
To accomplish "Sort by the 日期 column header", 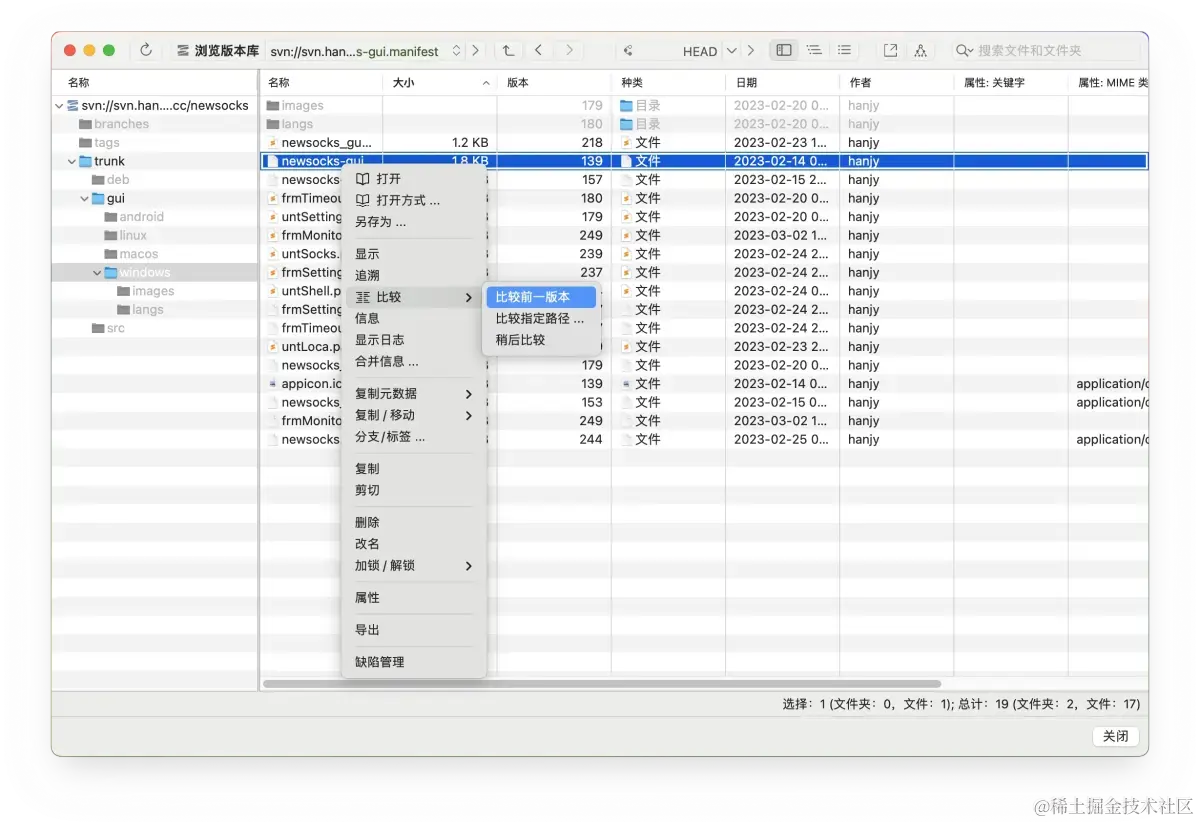I will point(782,83).
